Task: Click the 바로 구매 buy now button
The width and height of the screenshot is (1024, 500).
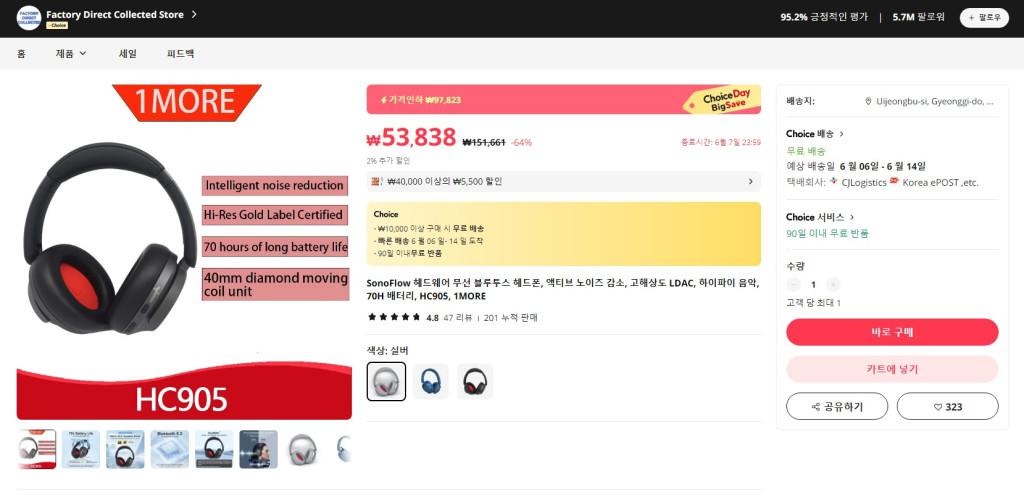Action: pyautogui.click(x=892, y=332)
